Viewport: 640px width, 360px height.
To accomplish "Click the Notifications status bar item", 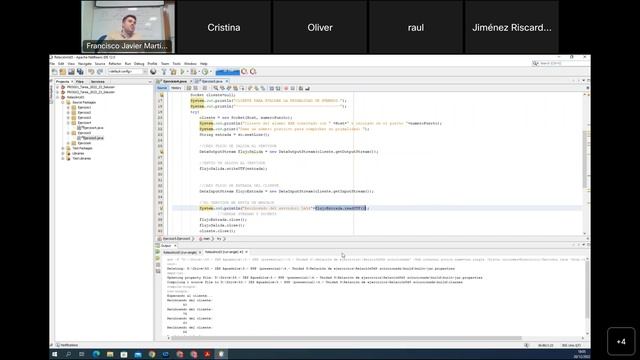I will point(67,345).
